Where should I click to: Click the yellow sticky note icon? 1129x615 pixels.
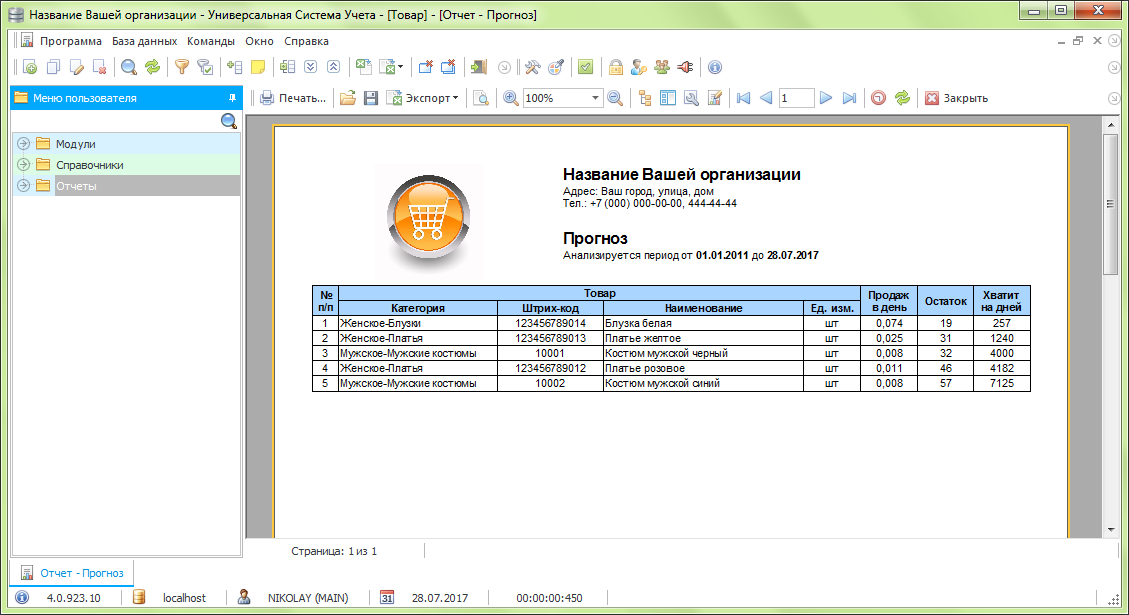tap(258, 67)
